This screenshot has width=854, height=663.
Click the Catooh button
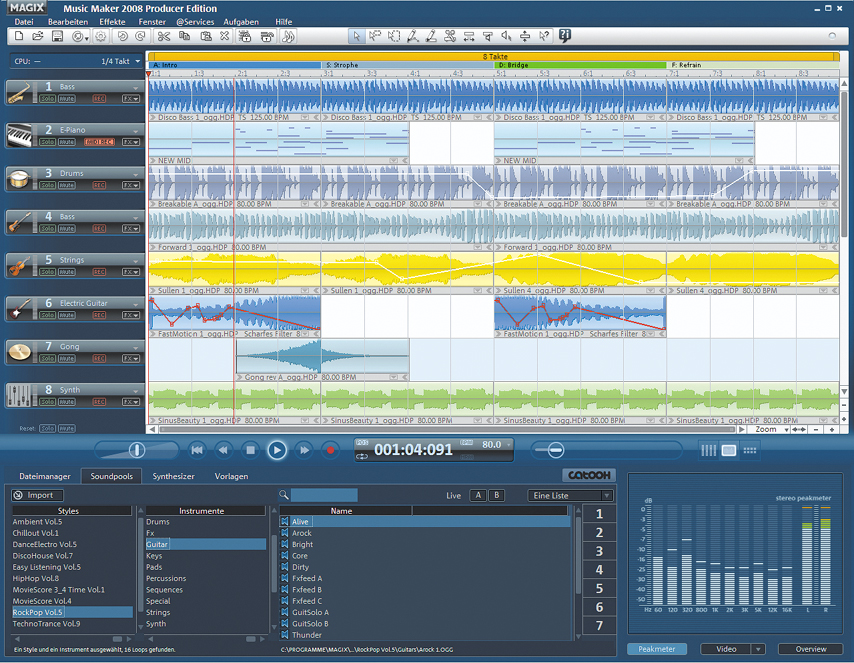pos(589,475)
